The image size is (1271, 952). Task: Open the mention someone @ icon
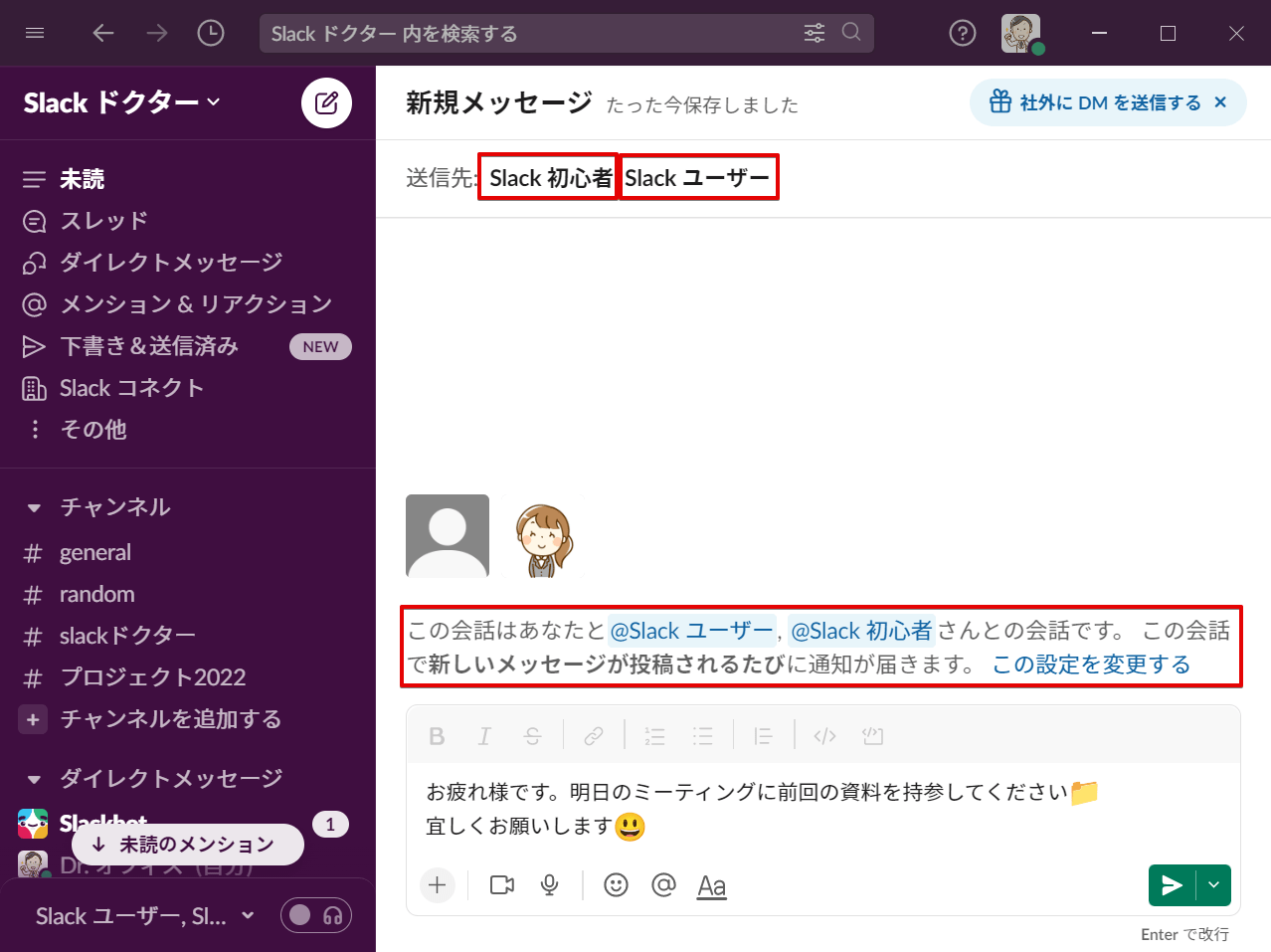tap(663, 885)
